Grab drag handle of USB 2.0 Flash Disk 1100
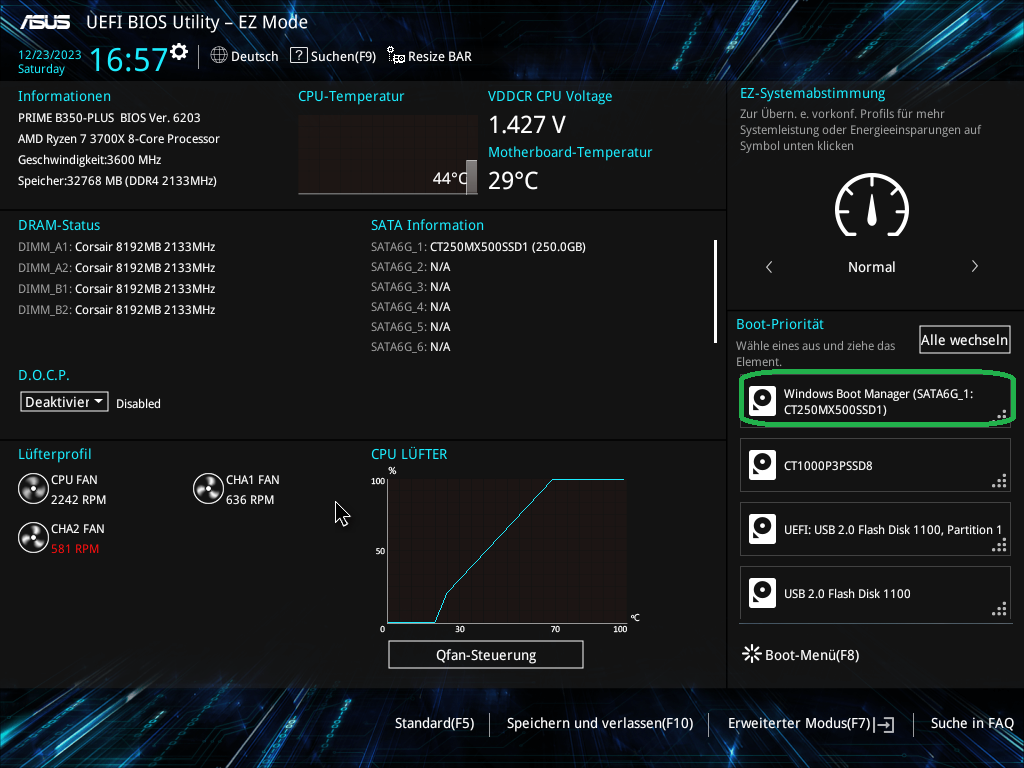 tap(1000, 611)
